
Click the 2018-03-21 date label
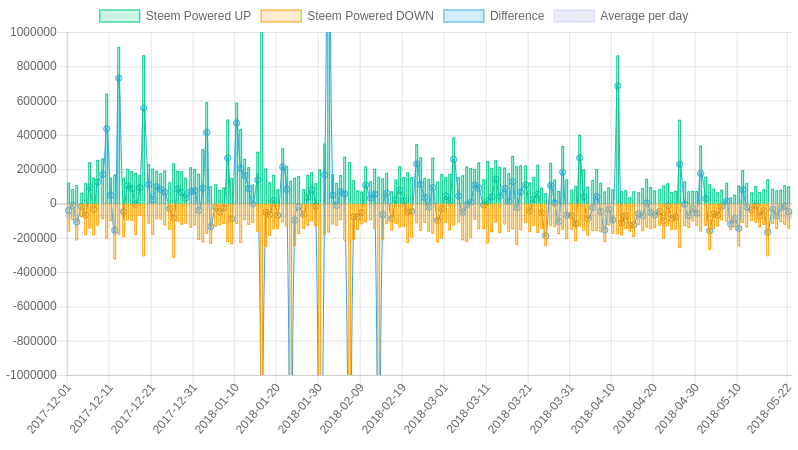tap(510, 409)
